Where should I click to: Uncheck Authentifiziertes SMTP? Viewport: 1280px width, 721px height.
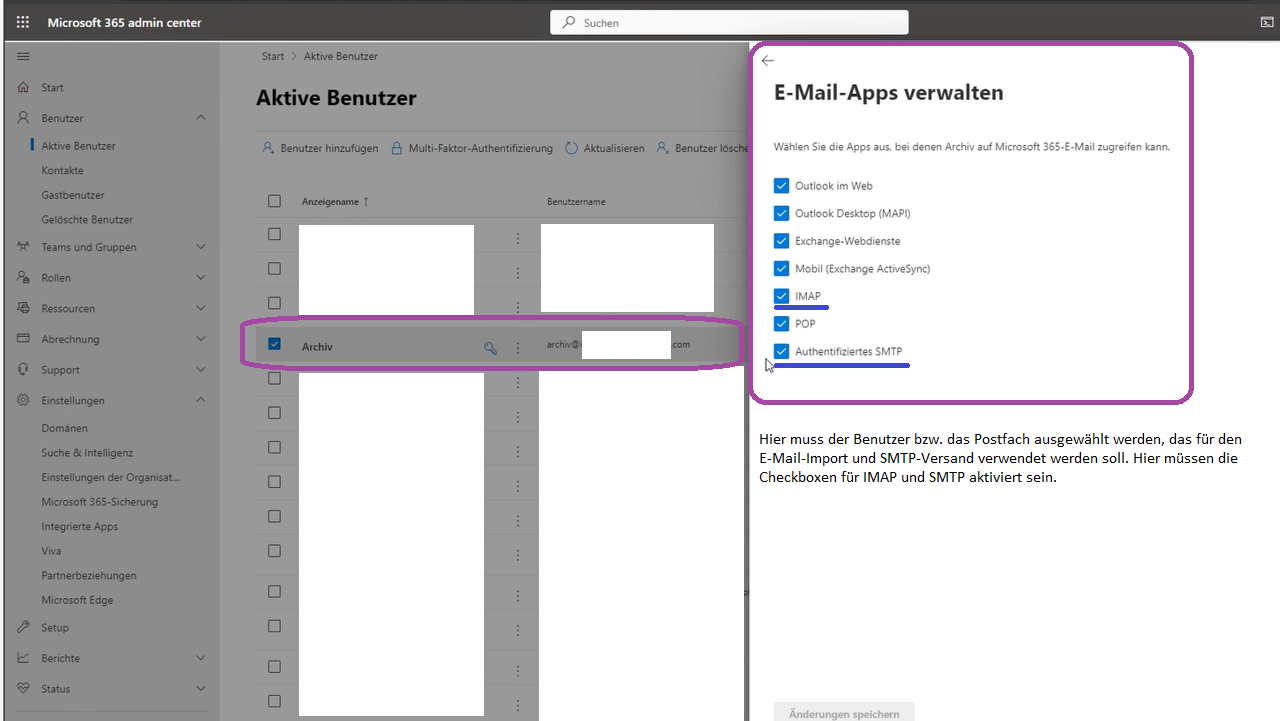click(781, 351)
